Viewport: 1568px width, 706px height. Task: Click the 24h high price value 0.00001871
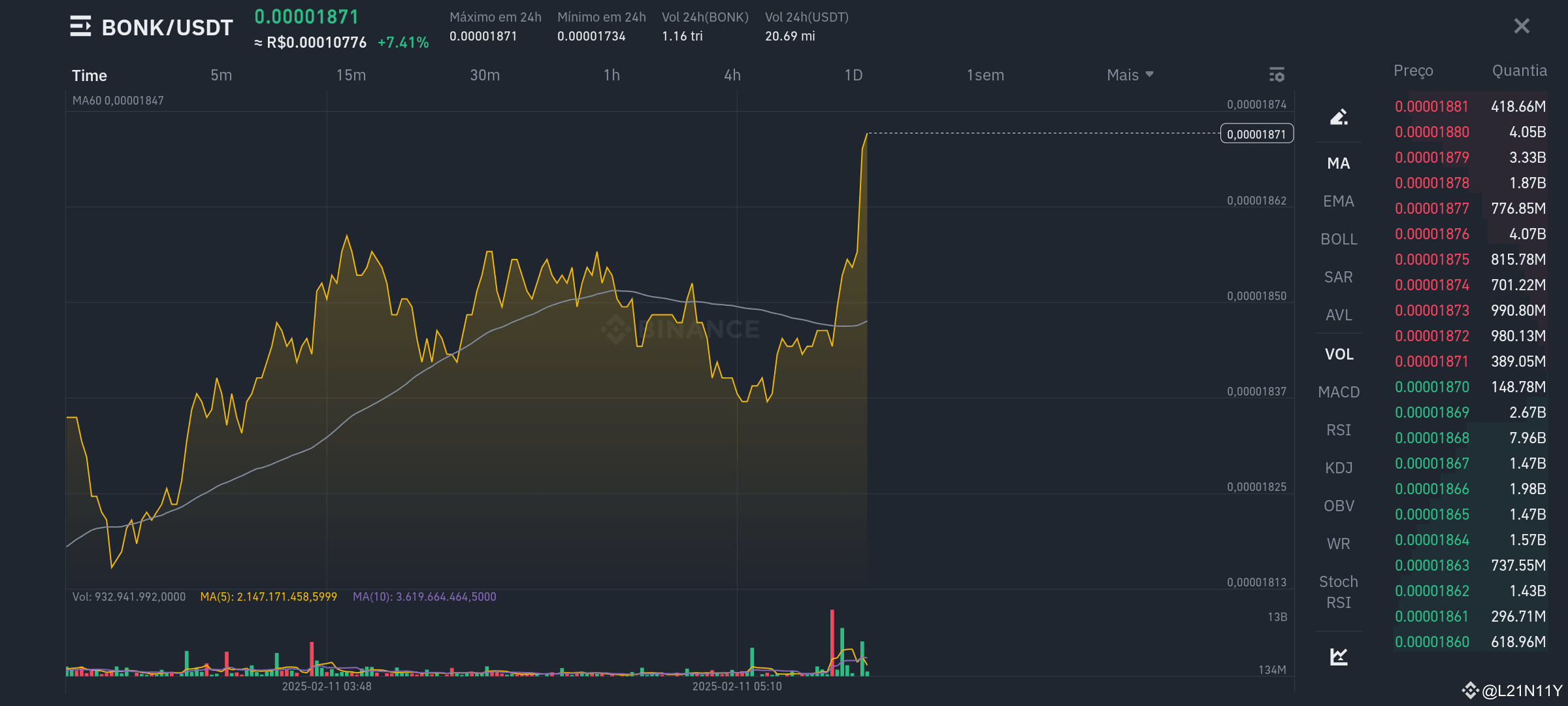(x=483, y=37)
